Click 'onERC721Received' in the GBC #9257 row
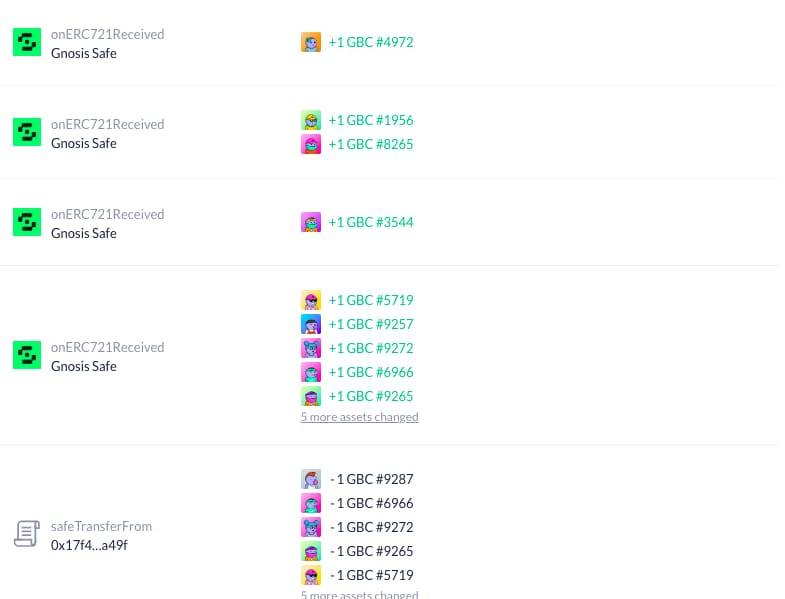Screen dimensions: 785x599 click(x=108, y=347)
